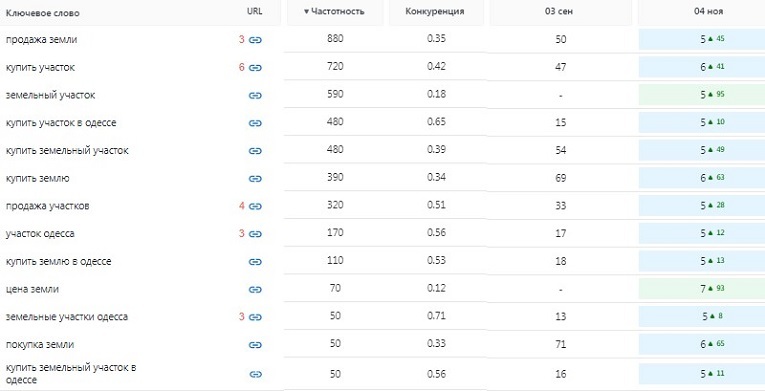Click the Конкуренция column header
Image resolution: width=765 pixels, height=391 pixels.
(x=435, y=12)
